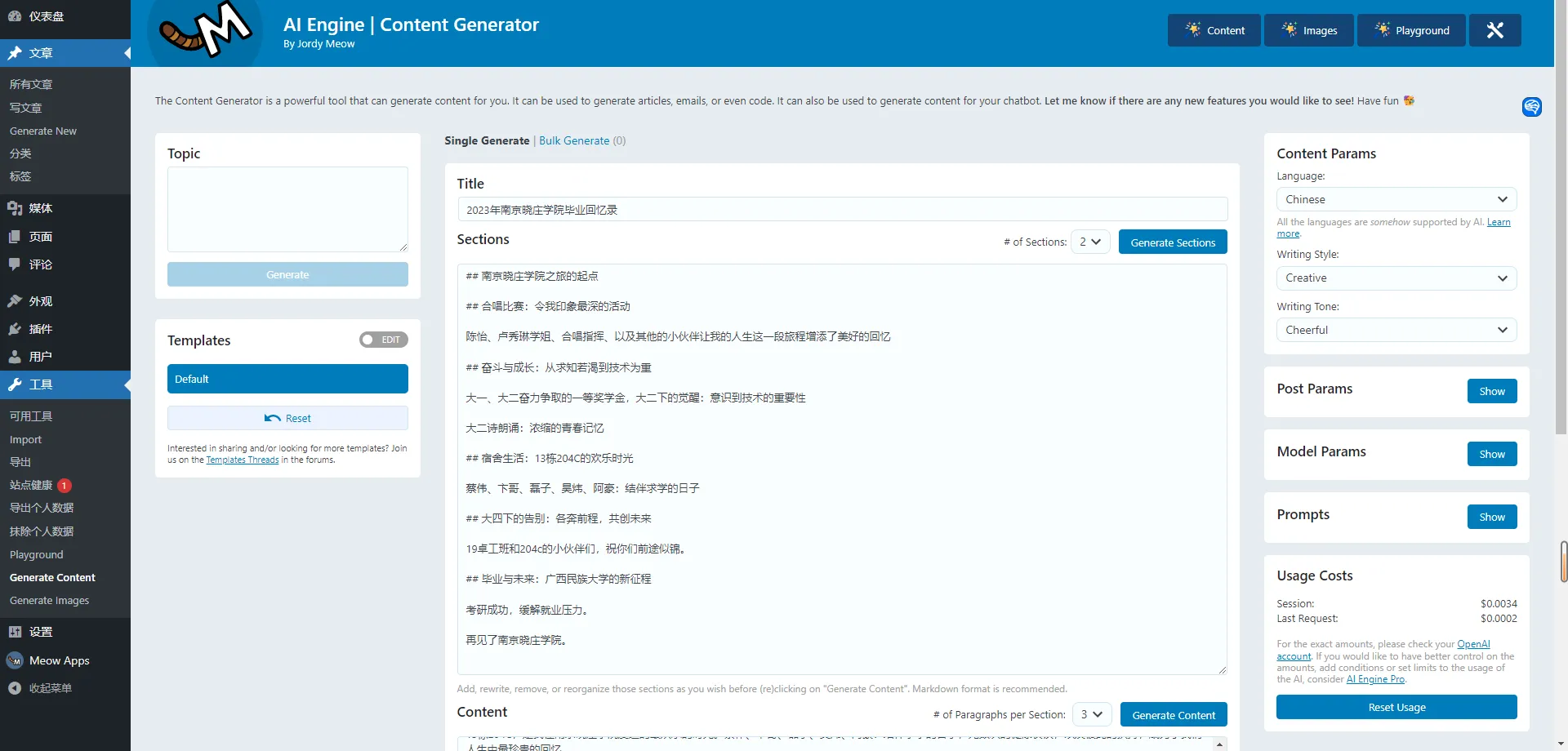Click the 站点健康 red notification badge
This screenshot has height=751, width=1568.
[x=65, y=486]
